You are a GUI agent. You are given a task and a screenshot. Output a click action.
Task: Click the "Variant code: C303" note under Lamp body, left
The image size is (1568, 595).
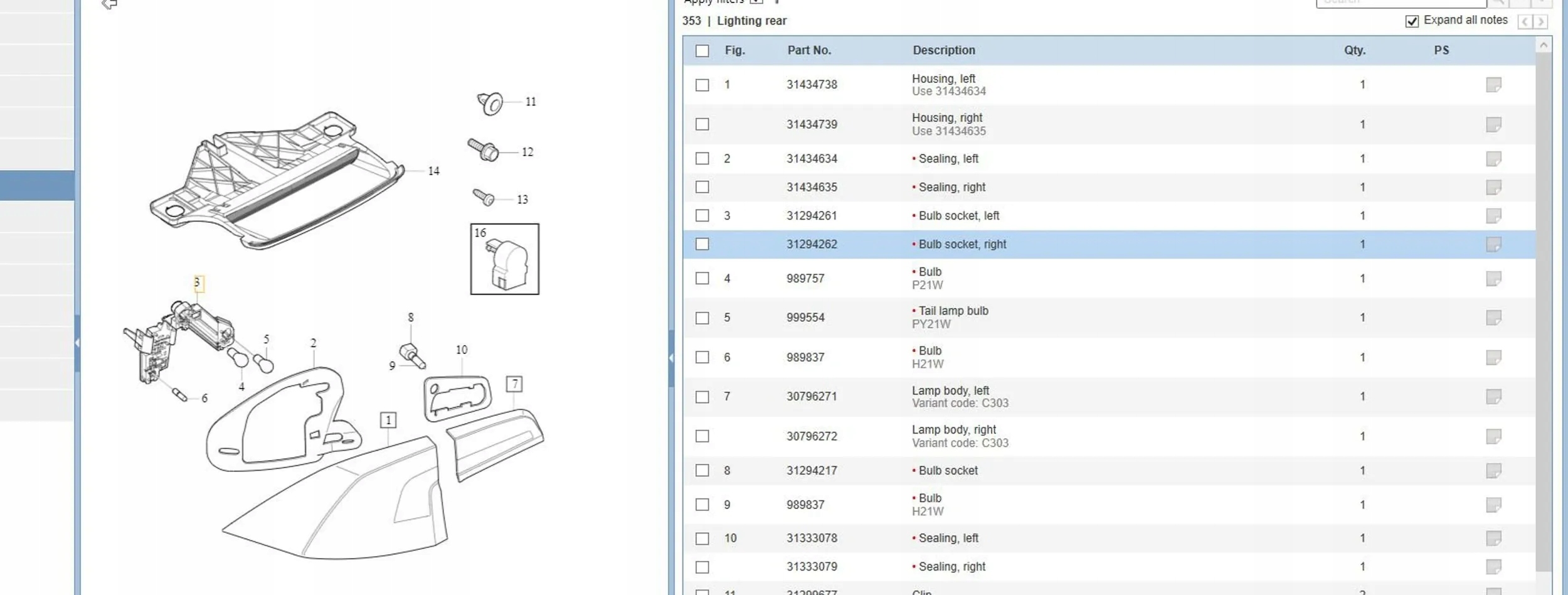coord(960,403)
